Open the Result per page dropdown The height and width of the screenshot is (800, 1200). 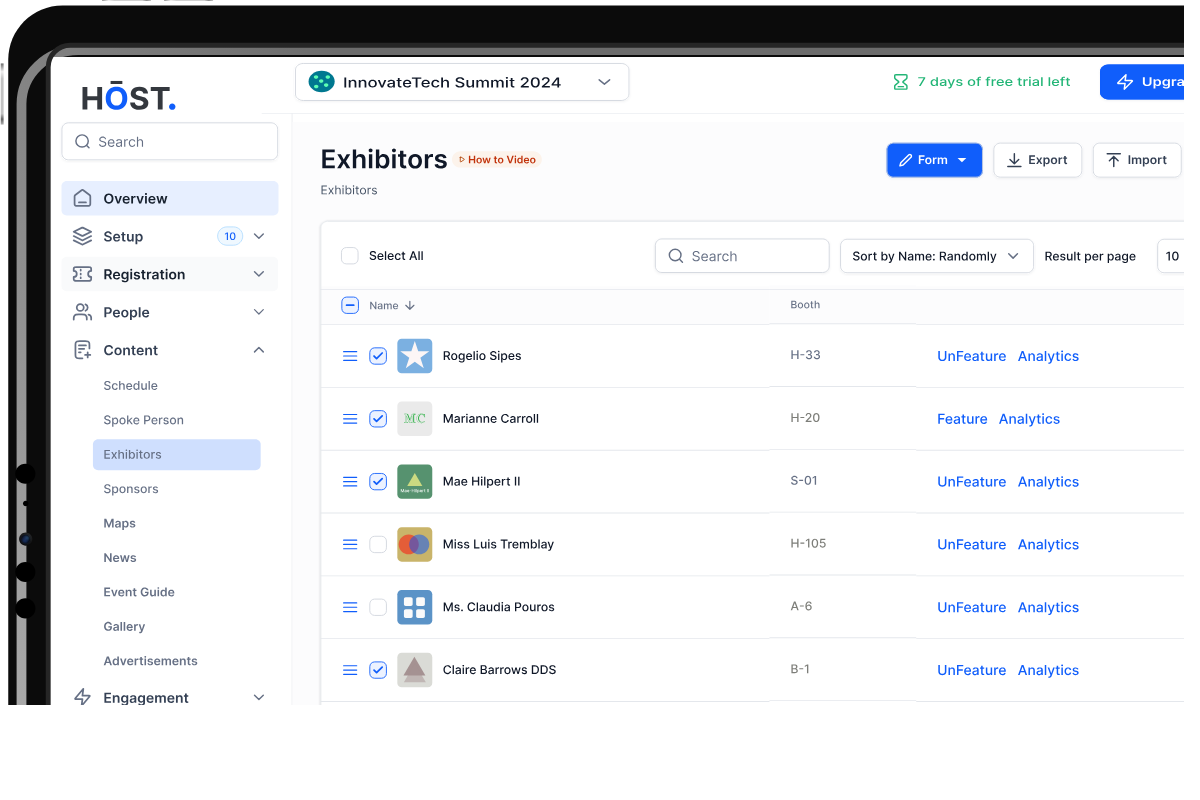pyautogui.click(x=1171, y=256)
